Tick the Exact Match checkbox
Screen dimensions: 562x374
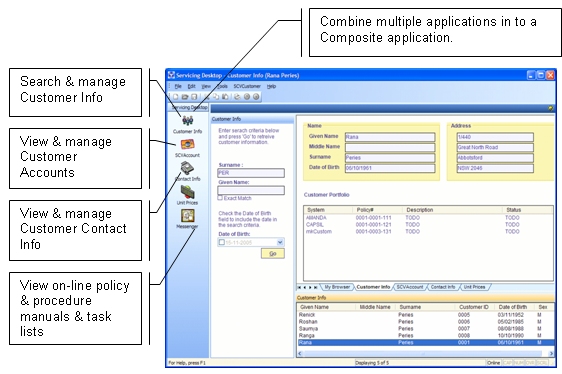click(220, 198)
